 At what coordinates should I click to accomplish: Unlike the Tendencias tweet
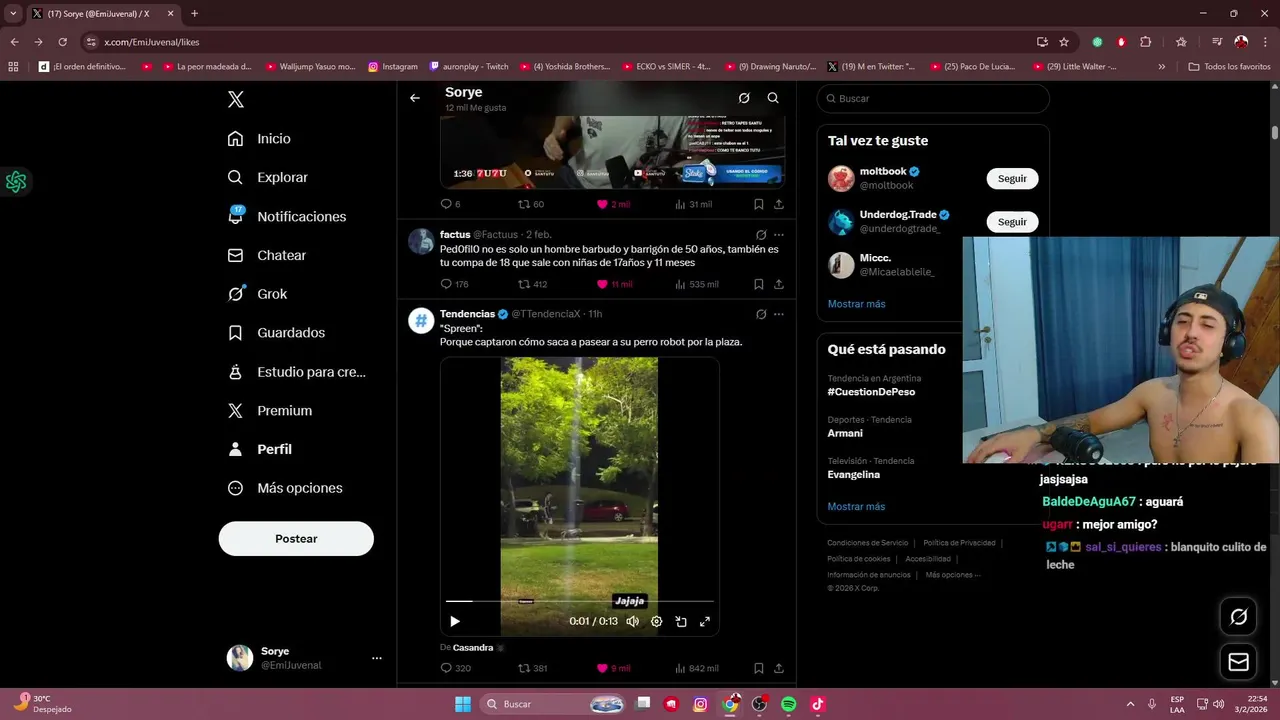point(613,668)
